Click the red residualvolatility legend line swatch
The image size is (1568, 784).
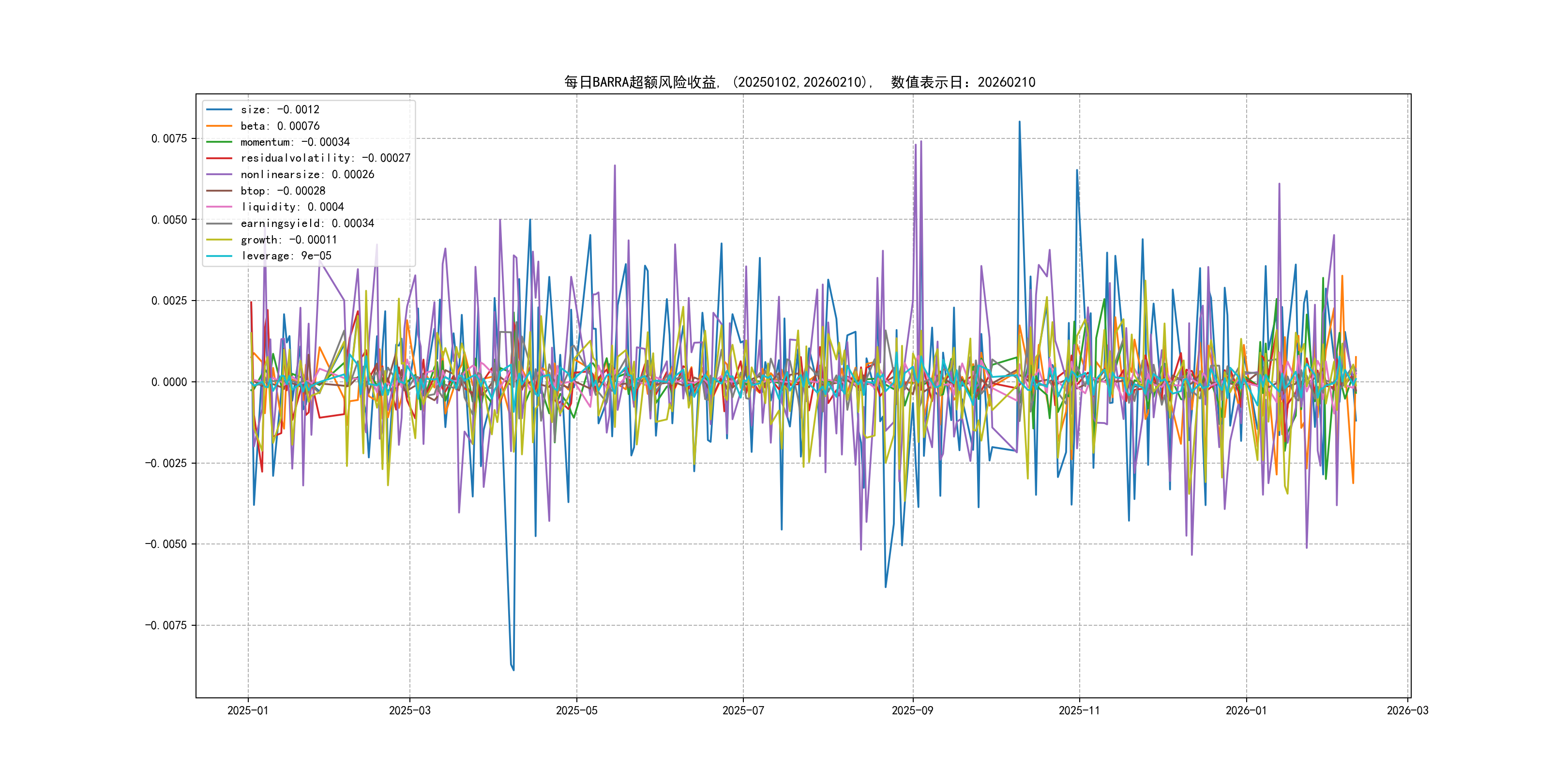click(x=219, y=158)
